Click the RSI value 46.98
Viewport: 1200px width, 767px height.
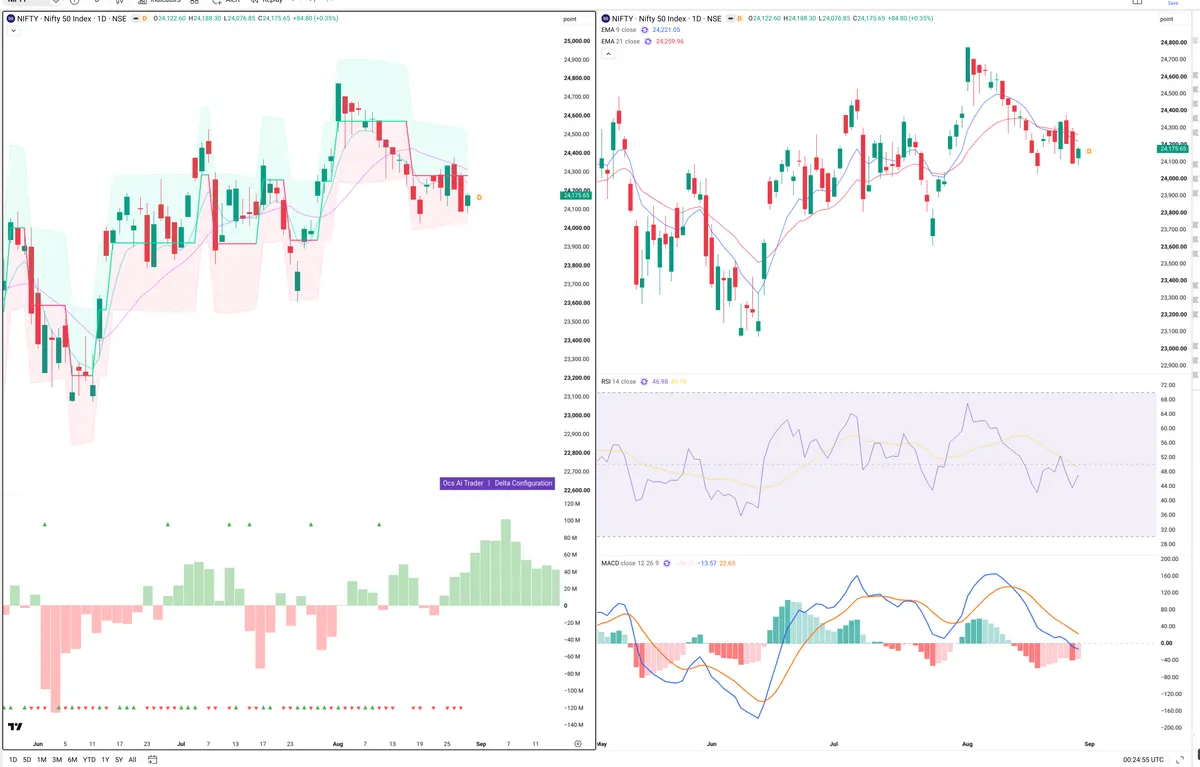[x=660, y=381]
